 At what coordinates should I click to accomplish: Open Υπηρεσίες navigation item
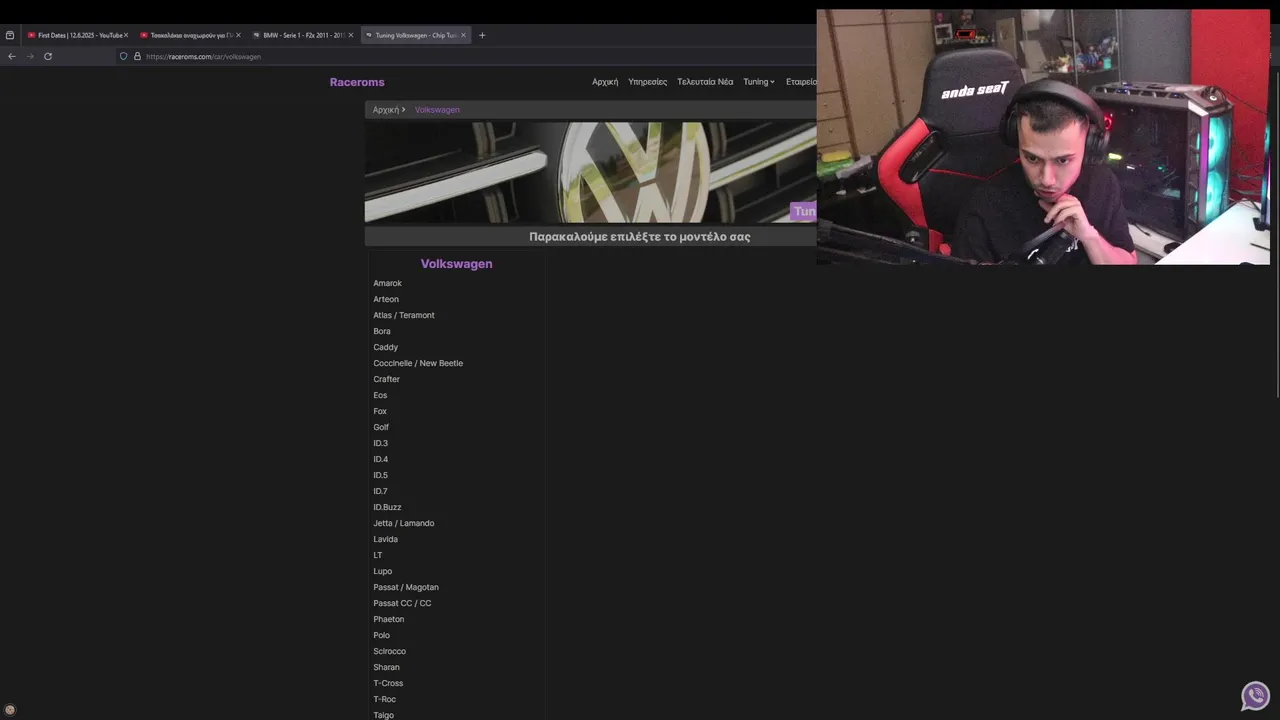coord(648,82)
